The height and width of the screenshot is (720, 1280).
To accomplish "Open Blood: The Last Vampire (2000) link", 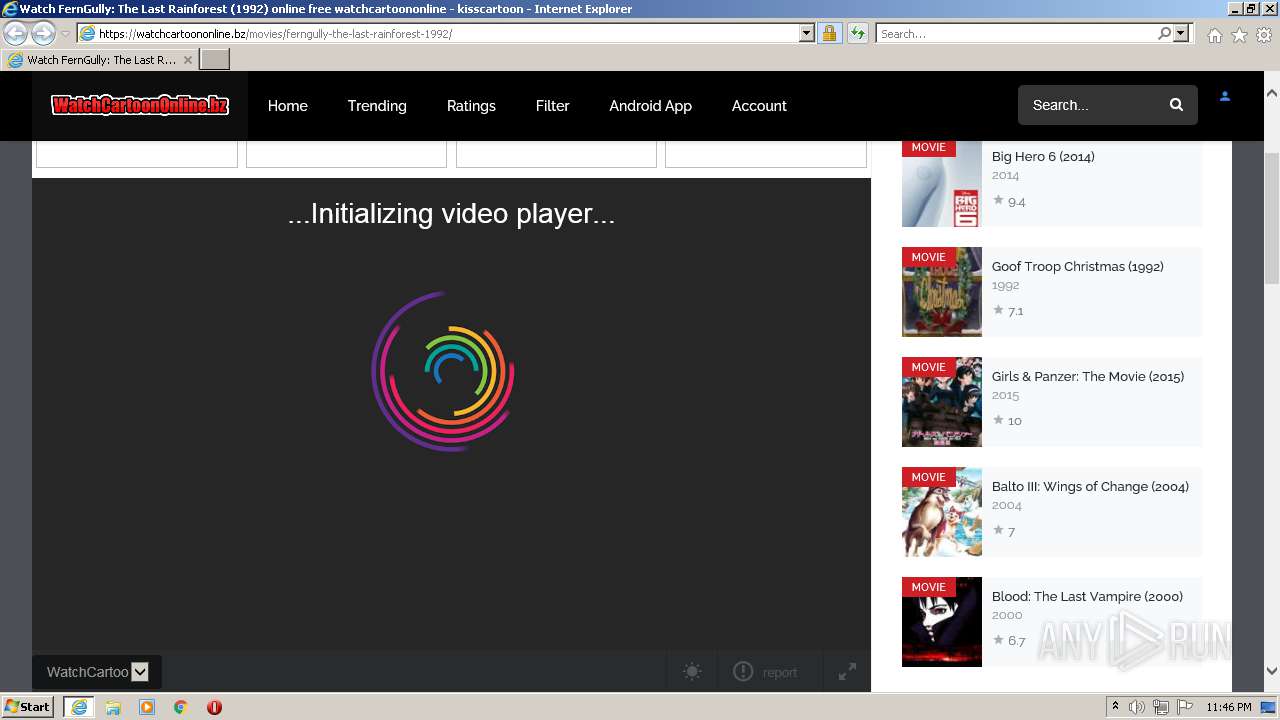I will click(1087, 596).
